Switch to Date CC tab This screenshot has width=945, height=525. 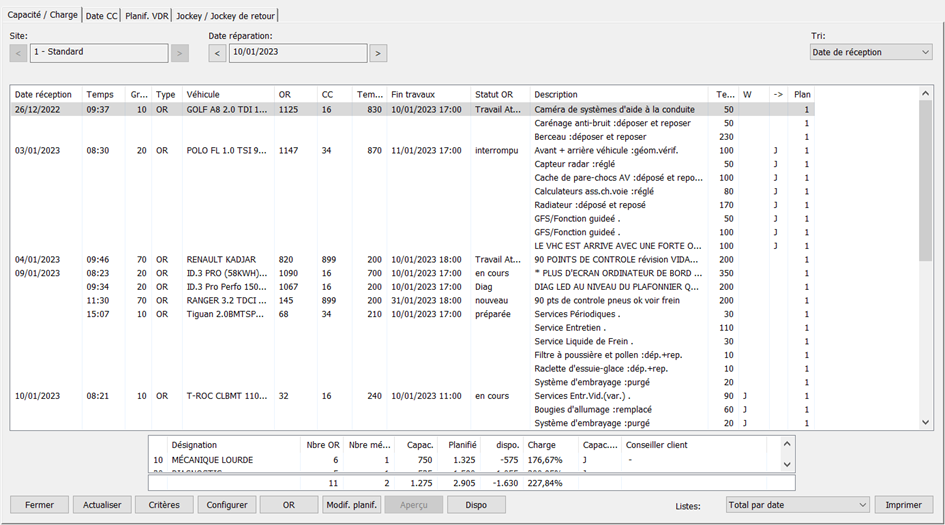[101, 16]
